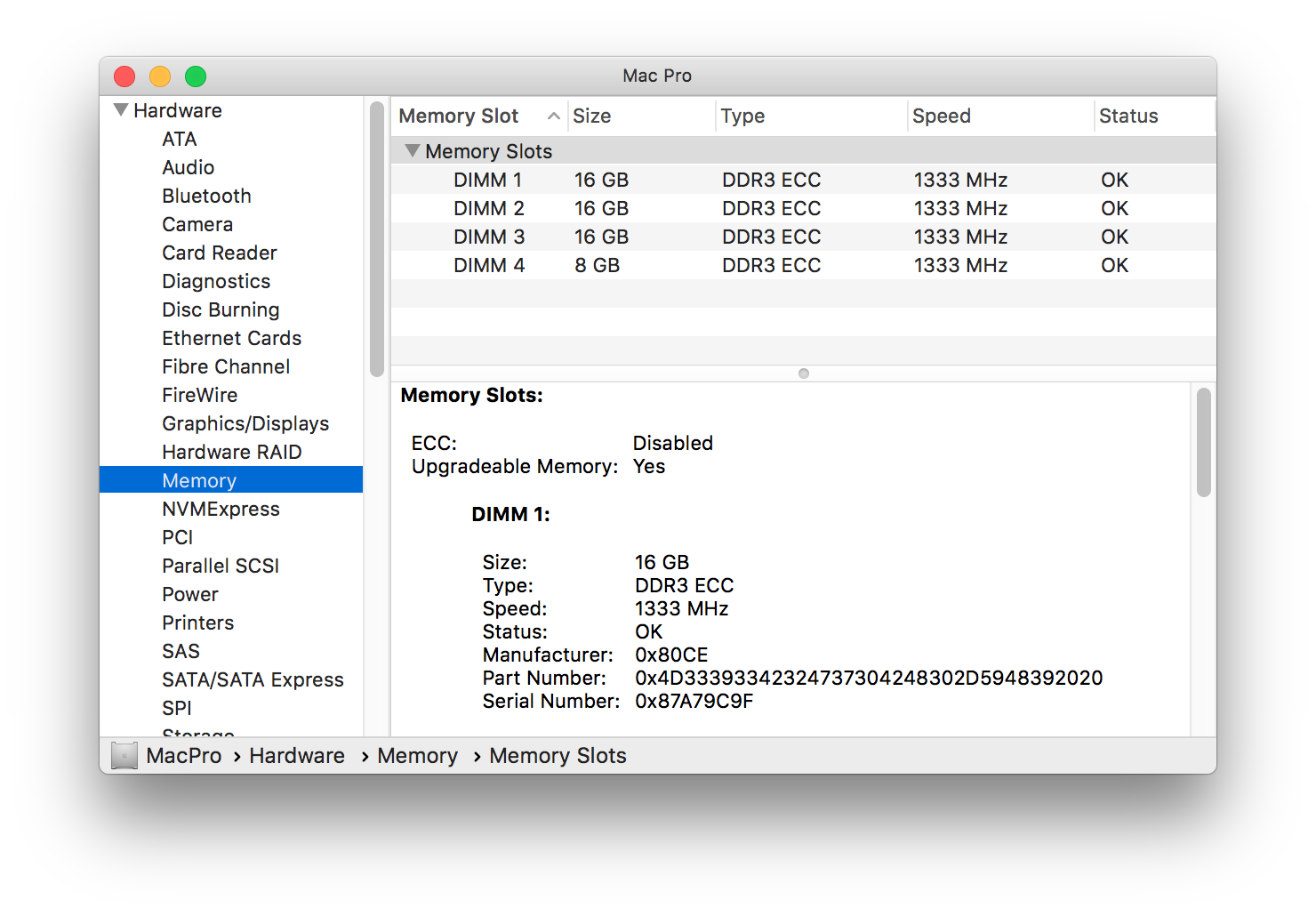Show Graphics/Displays information
1316x916 pixels.
point(245,423)
